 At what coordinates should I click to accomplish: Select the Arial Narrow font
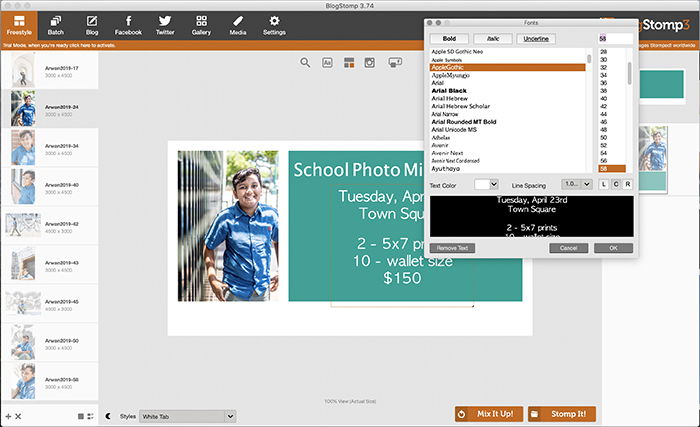pyautogui.click(x=508, y=114)
